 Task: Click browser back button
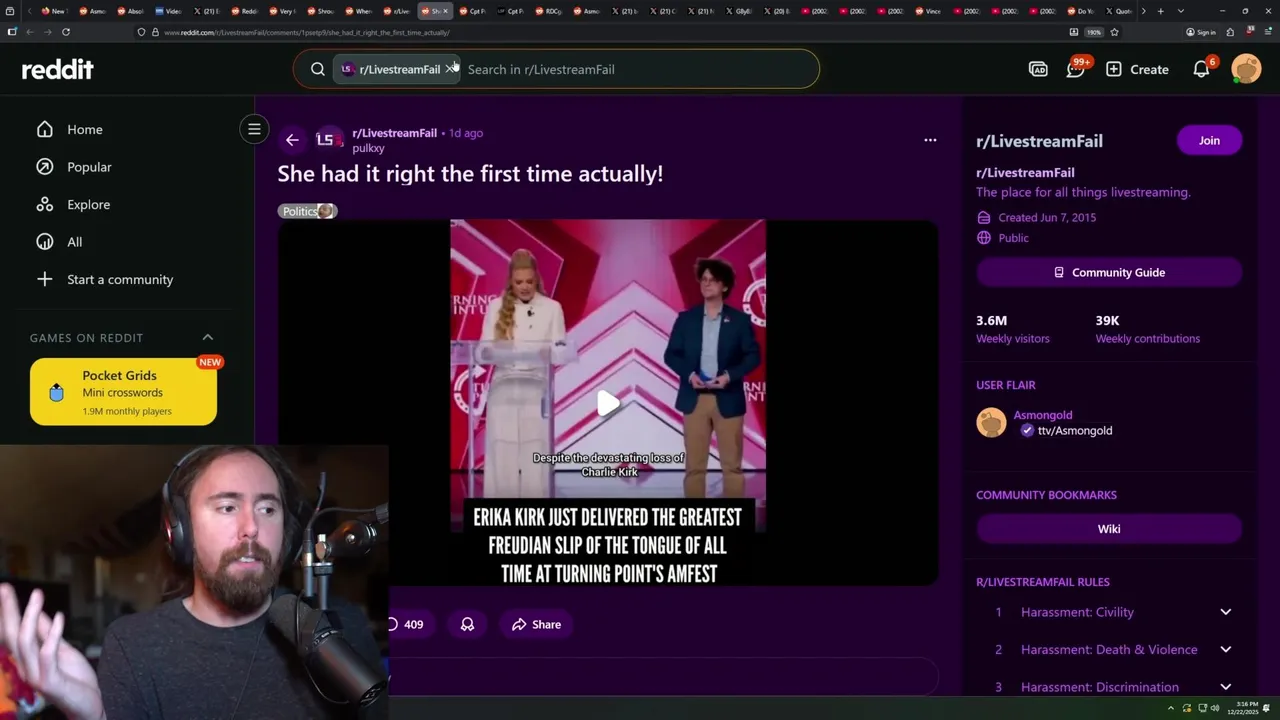(x=29, y=32)
